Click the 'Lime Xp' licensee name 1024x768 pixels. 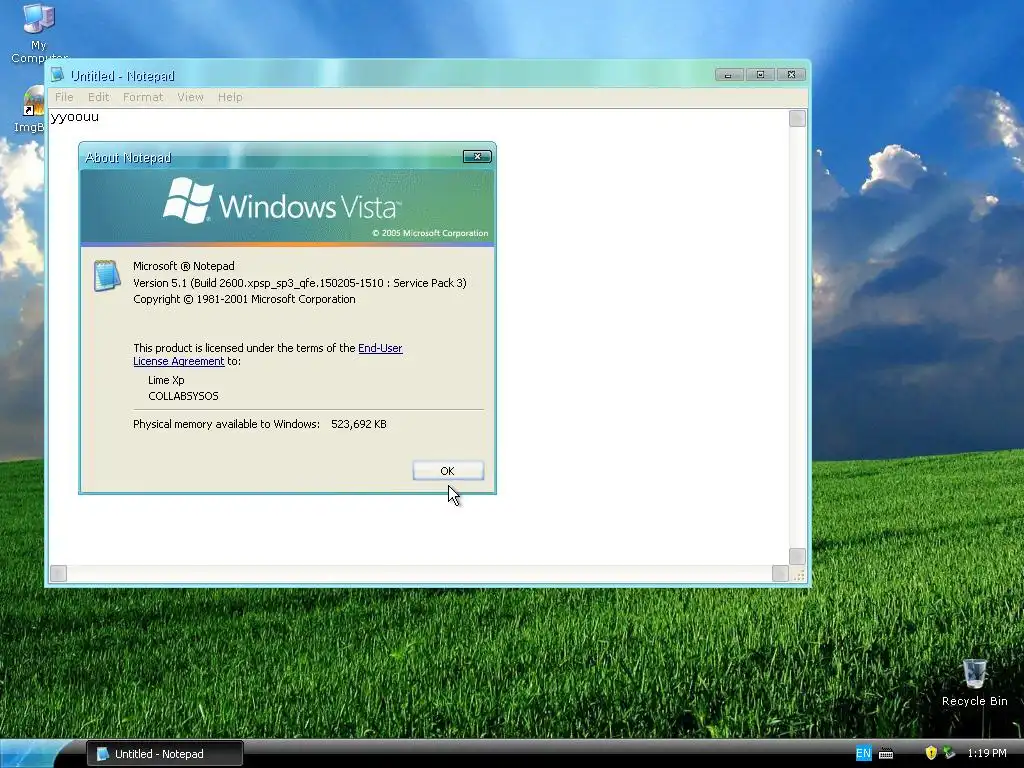pos(167,380)
